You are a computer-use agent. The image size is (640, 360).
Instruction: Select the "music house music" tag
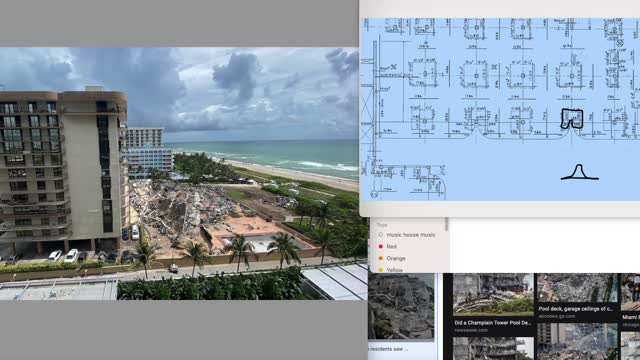point(411,235)
